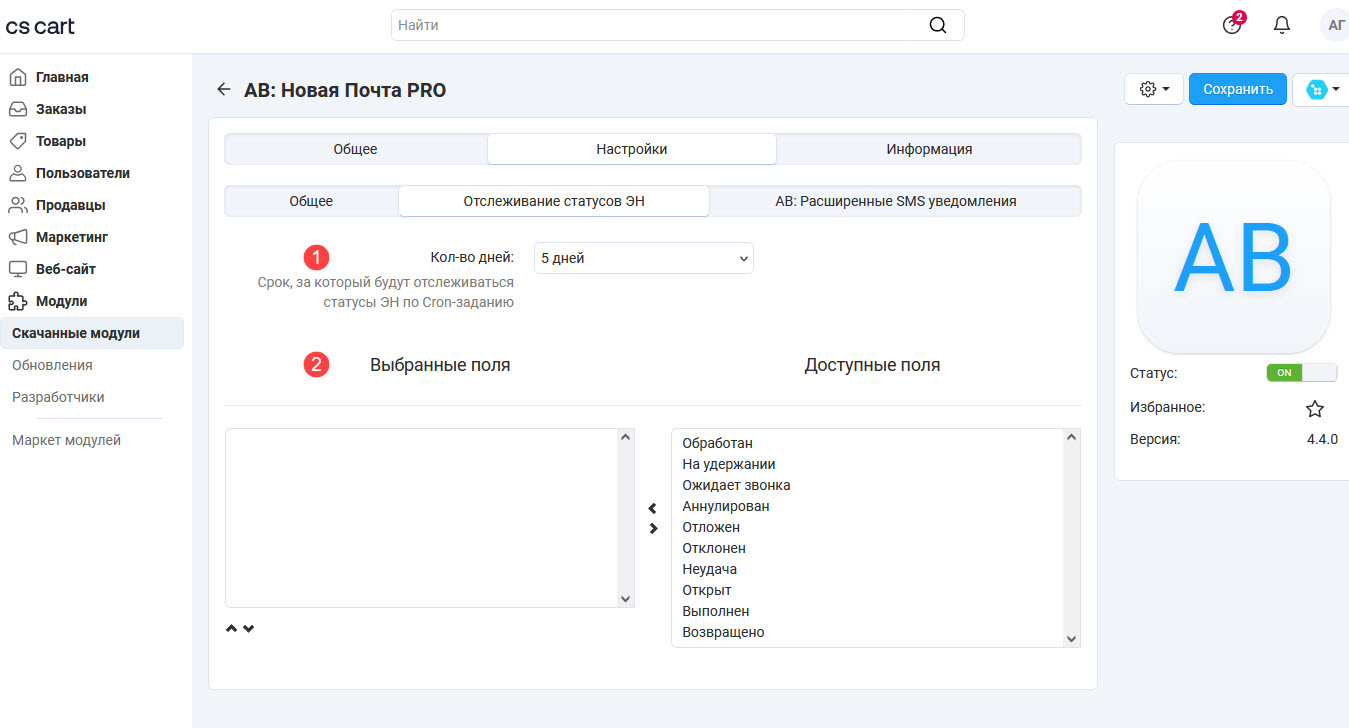Open the notifications bell icon
Screen dimensions: 1349x728
[x=1281, y=25]
